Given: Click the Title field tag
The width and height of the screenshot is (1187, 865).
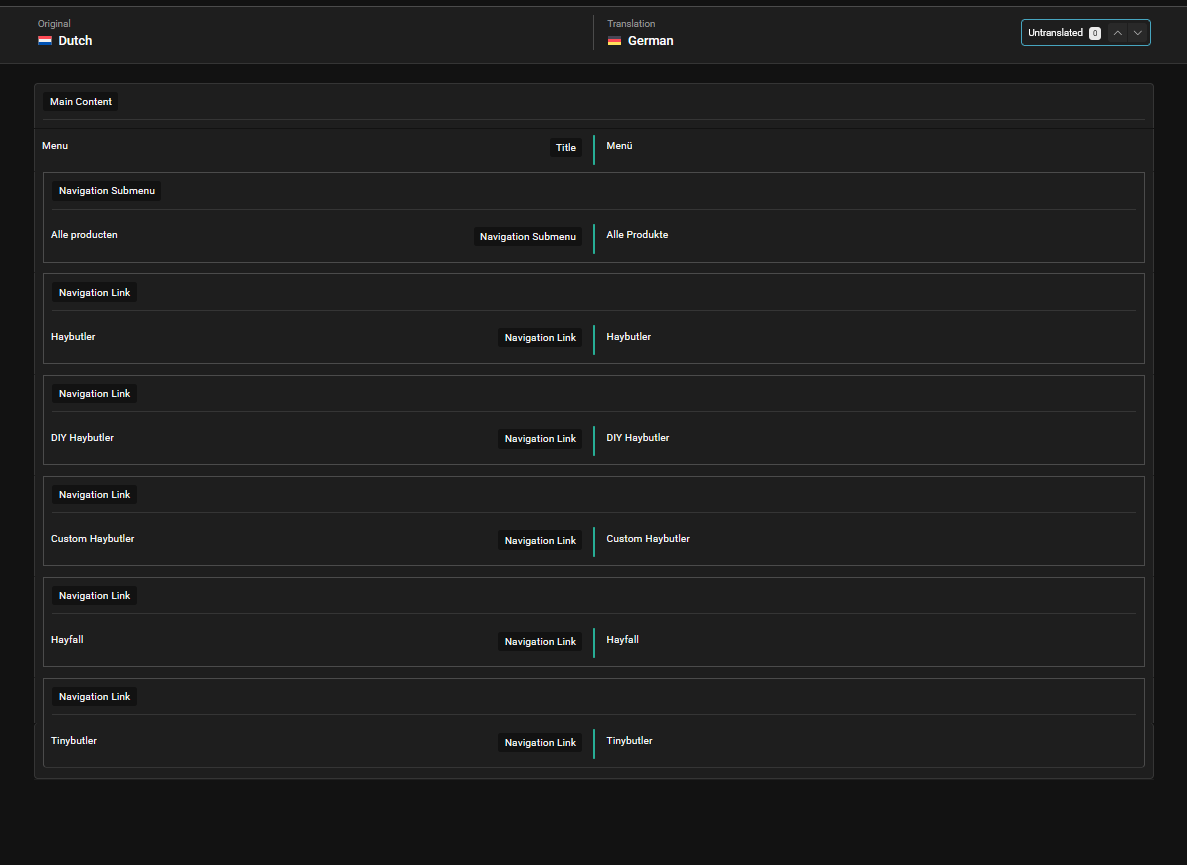Looking at the screenshot, I should pyautogui.click(x=565, y=148).
